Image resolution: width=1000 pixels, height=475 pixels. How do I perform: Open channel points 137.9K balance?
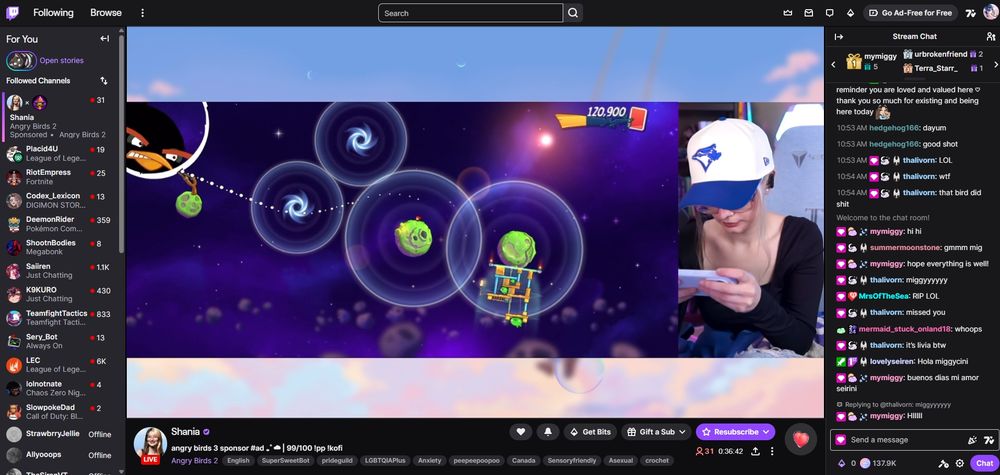pyautogui.click(x=878, y=464)
